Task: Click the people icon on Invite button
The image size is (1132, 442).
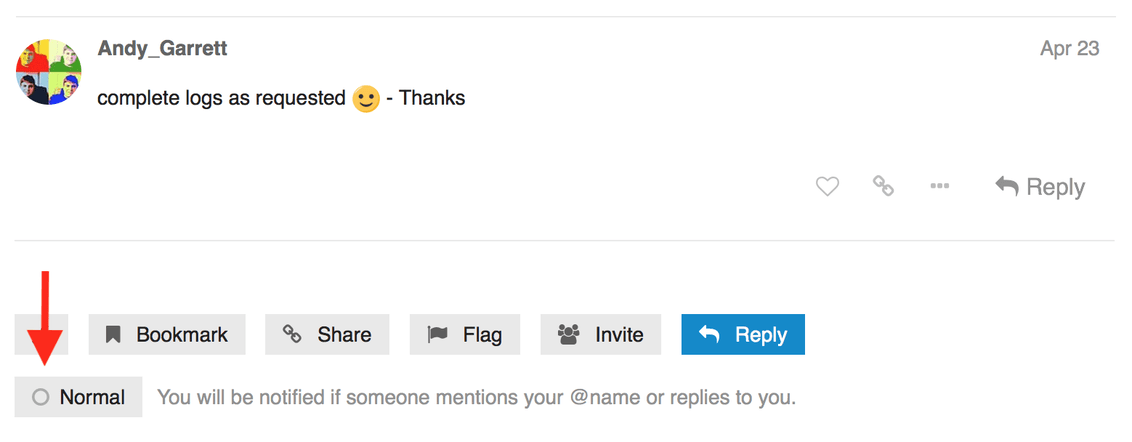Action: 569,335
